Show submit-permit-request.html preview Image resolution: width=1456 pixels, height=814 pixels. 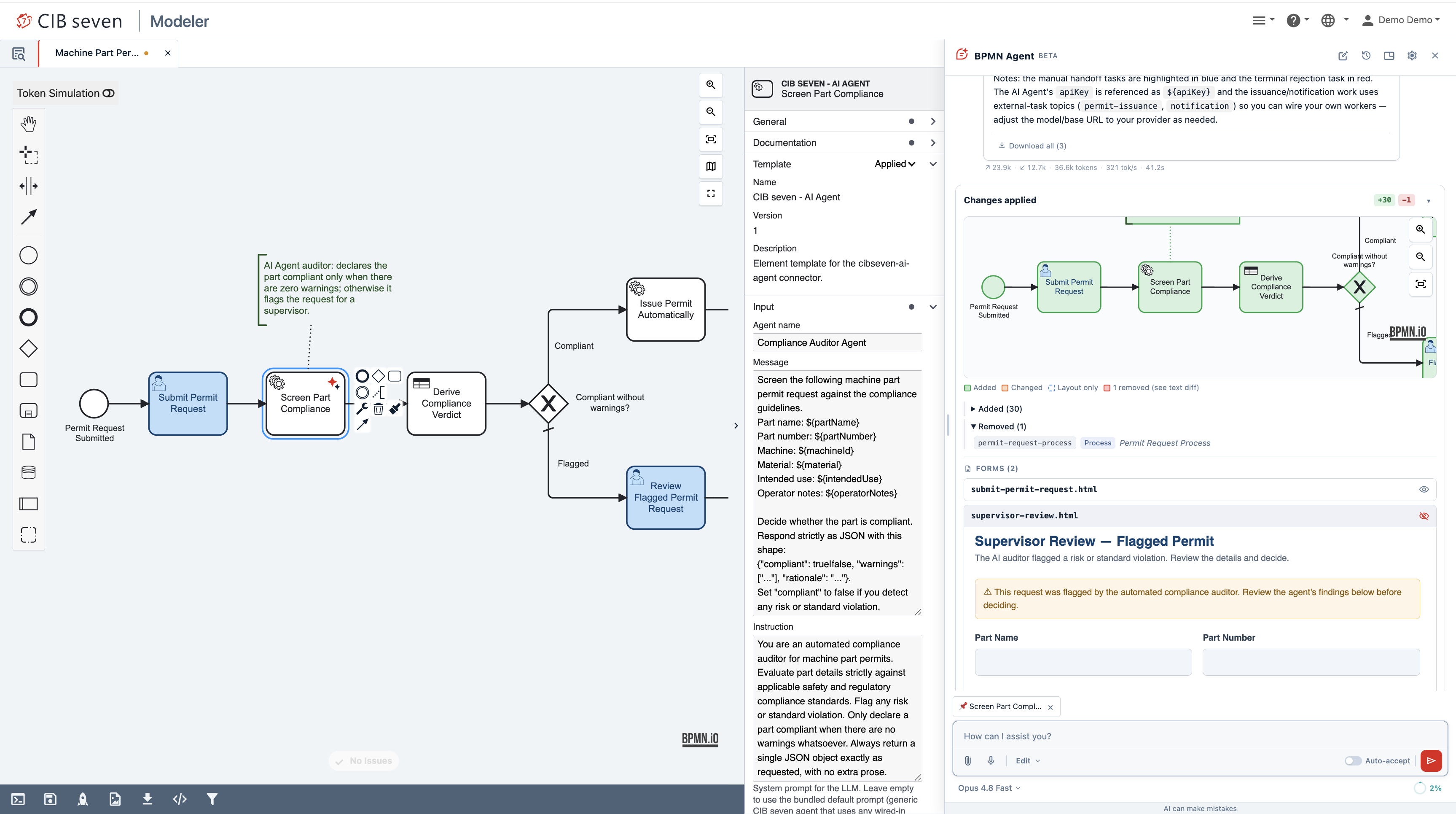[x=1423, y=490]
